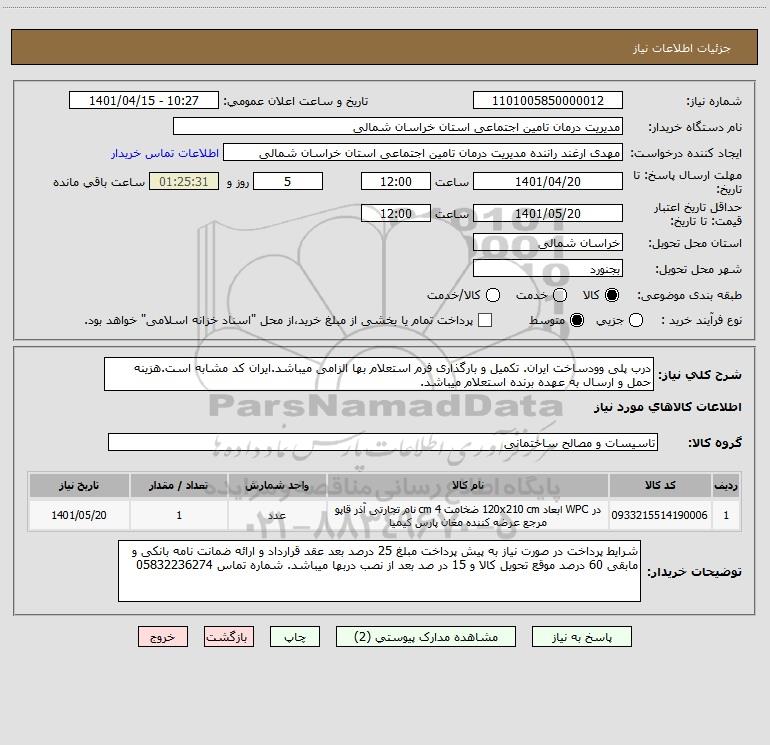Click the delivery city field 'بجنورد'
Screen dimensions: 770x745
pos(548,269)
